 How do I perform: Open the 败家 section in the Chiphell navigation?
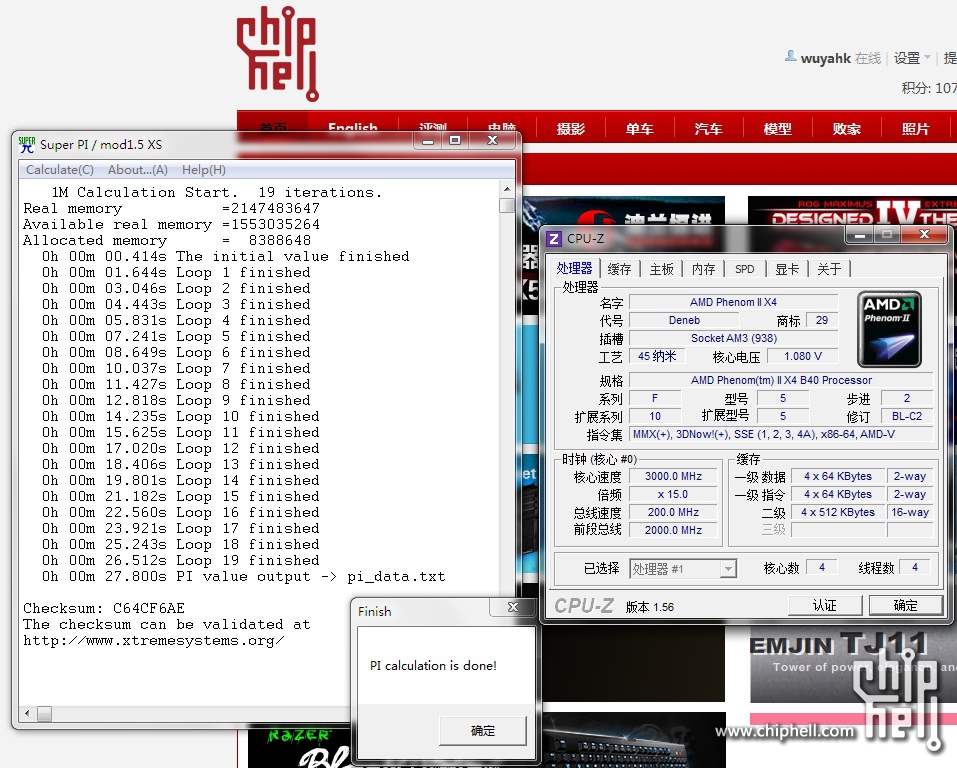pos(847,129)
